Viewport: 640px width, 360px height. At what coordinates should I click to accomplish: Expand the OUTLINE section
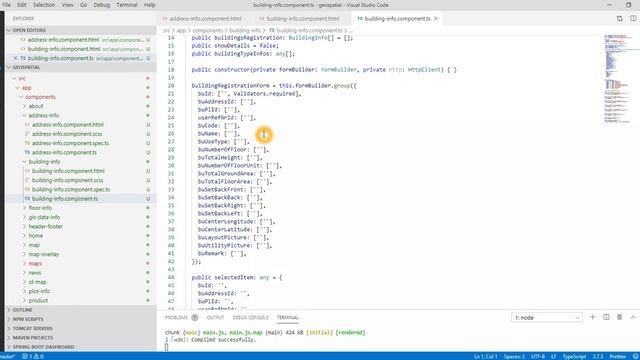click(x=9, y=310)
